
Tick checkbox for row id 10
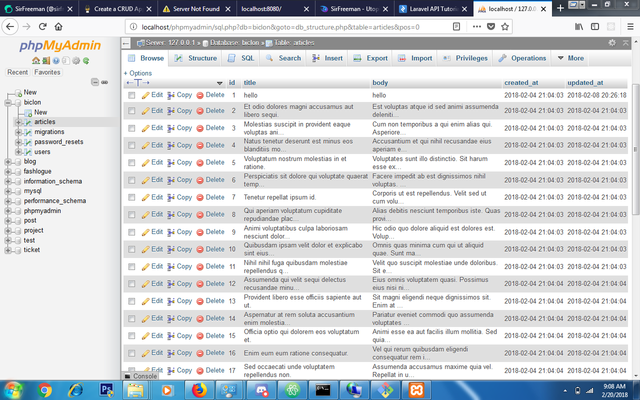131,249
